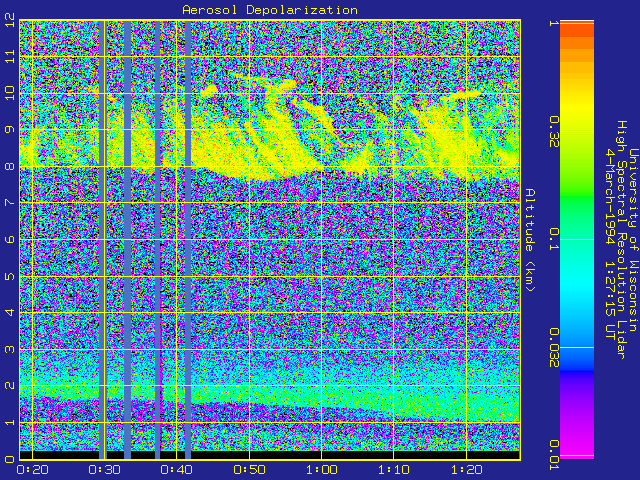The image size is (640, 480).
Task: Click the color scale value 1
Action: pyautogui.click(x=554, y=23)
